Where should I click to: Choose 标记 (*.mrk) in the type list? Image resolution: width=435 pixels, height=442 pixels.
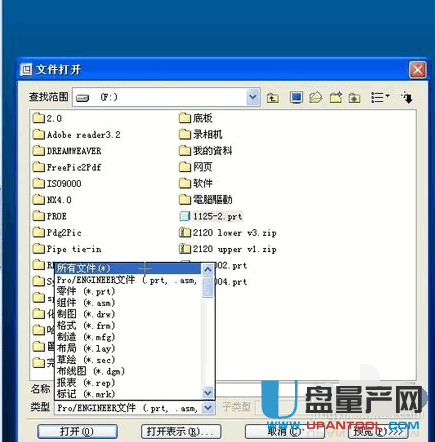pyautogui.click(x=128, y=394)
